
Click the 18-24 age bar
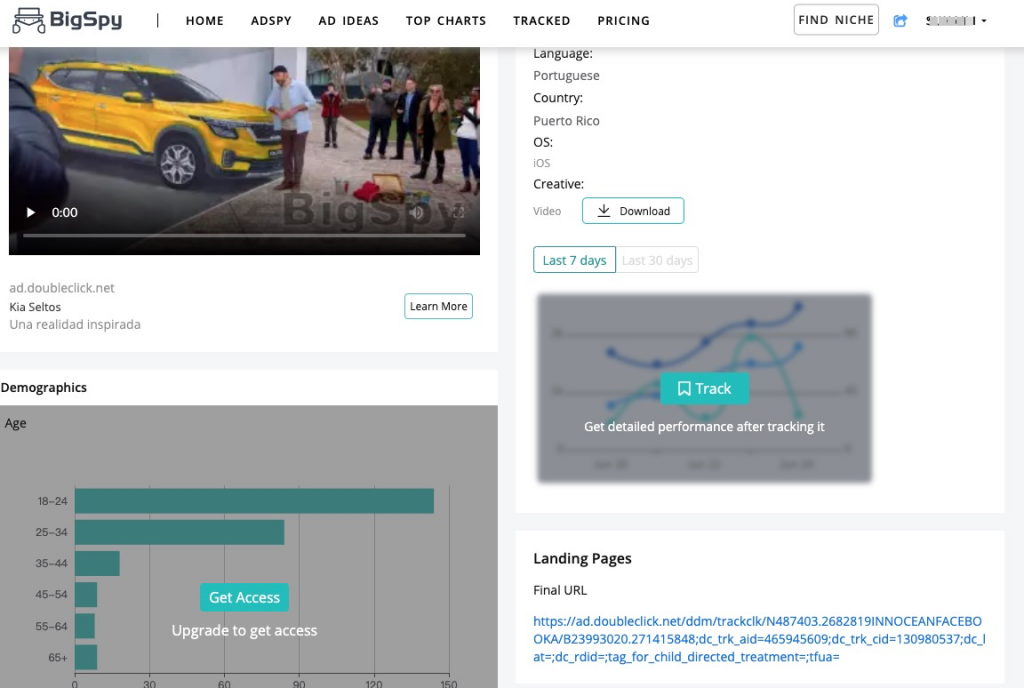click(x=255, y=501)
